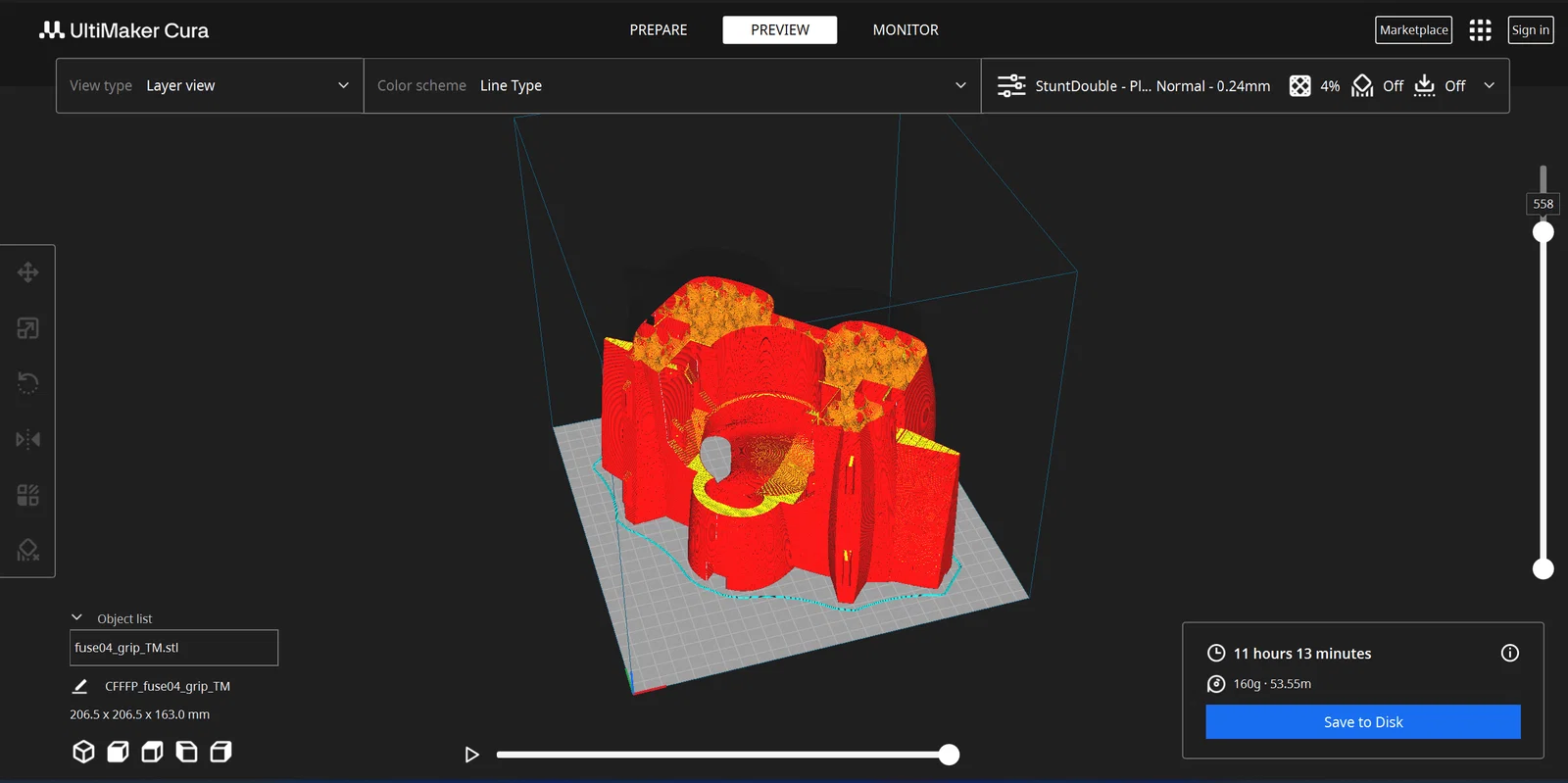Save the sliced file to disk
Image resolution: width=1568 pixels, height=783 pixels.
(1363, 722)
